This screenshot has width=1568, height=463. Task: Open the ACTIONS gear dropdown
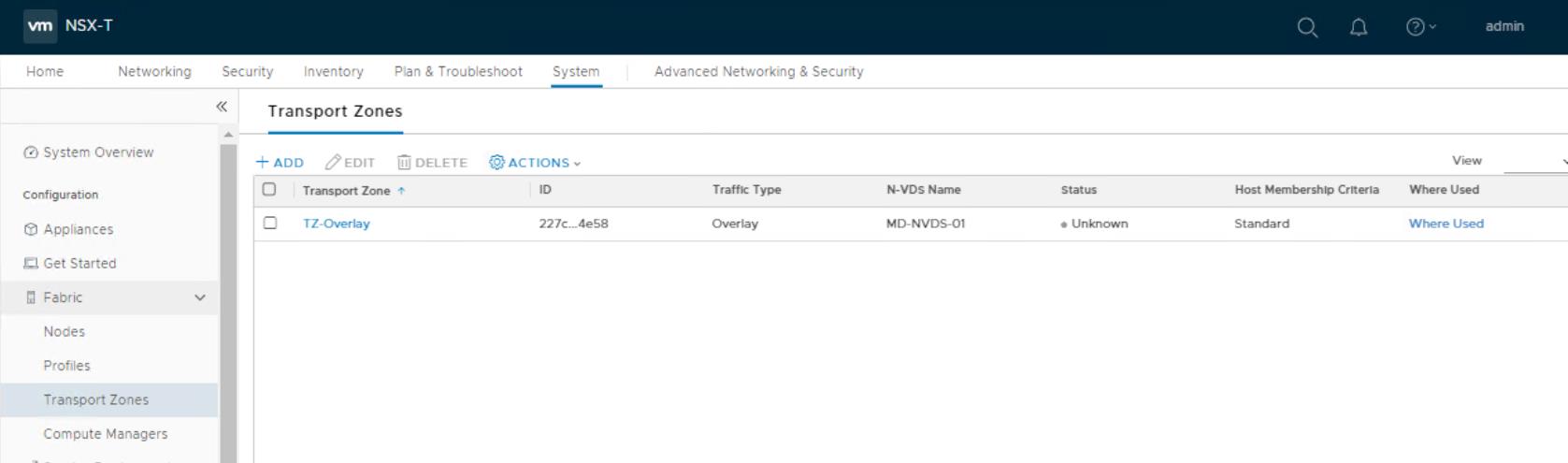coord(534,163)
